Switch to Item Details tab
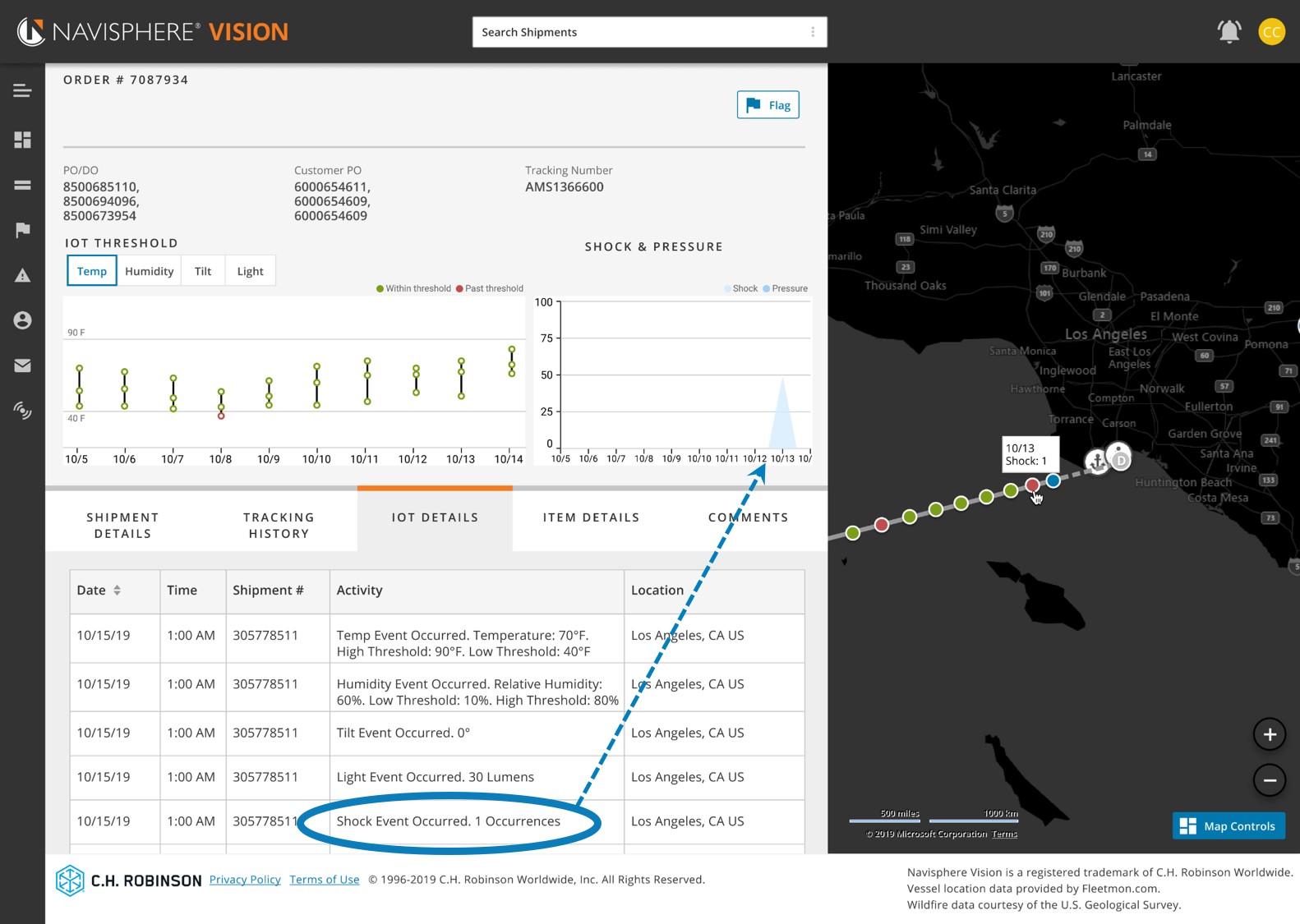 (x=591, y=517)
